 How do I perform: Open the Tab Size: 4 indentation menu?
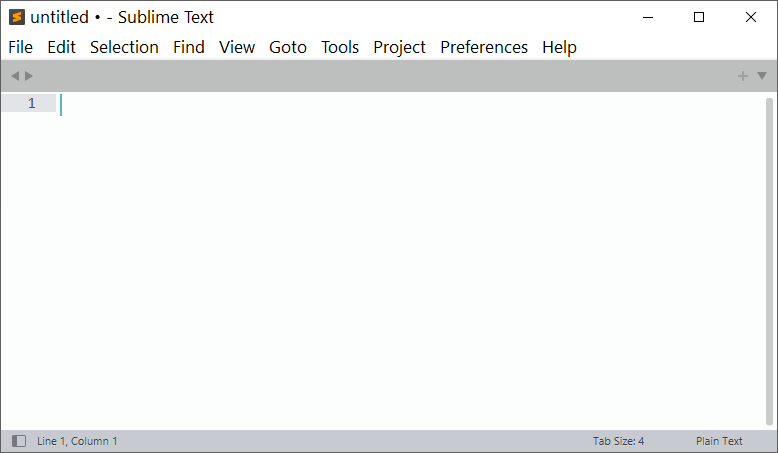pos(618,441)
